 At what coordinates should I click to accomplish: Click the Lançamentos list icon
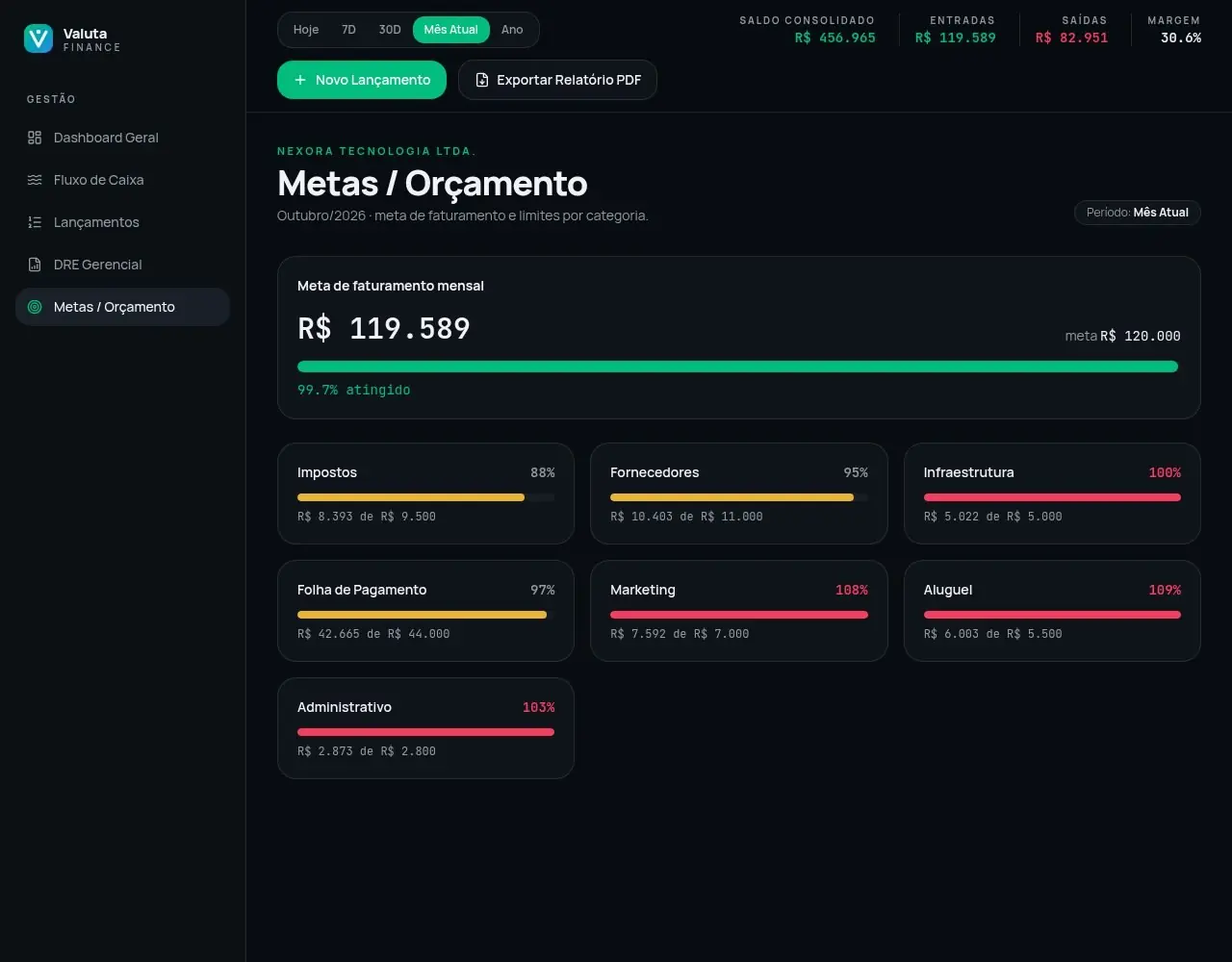pyautogui.click(x=35, y=222)
